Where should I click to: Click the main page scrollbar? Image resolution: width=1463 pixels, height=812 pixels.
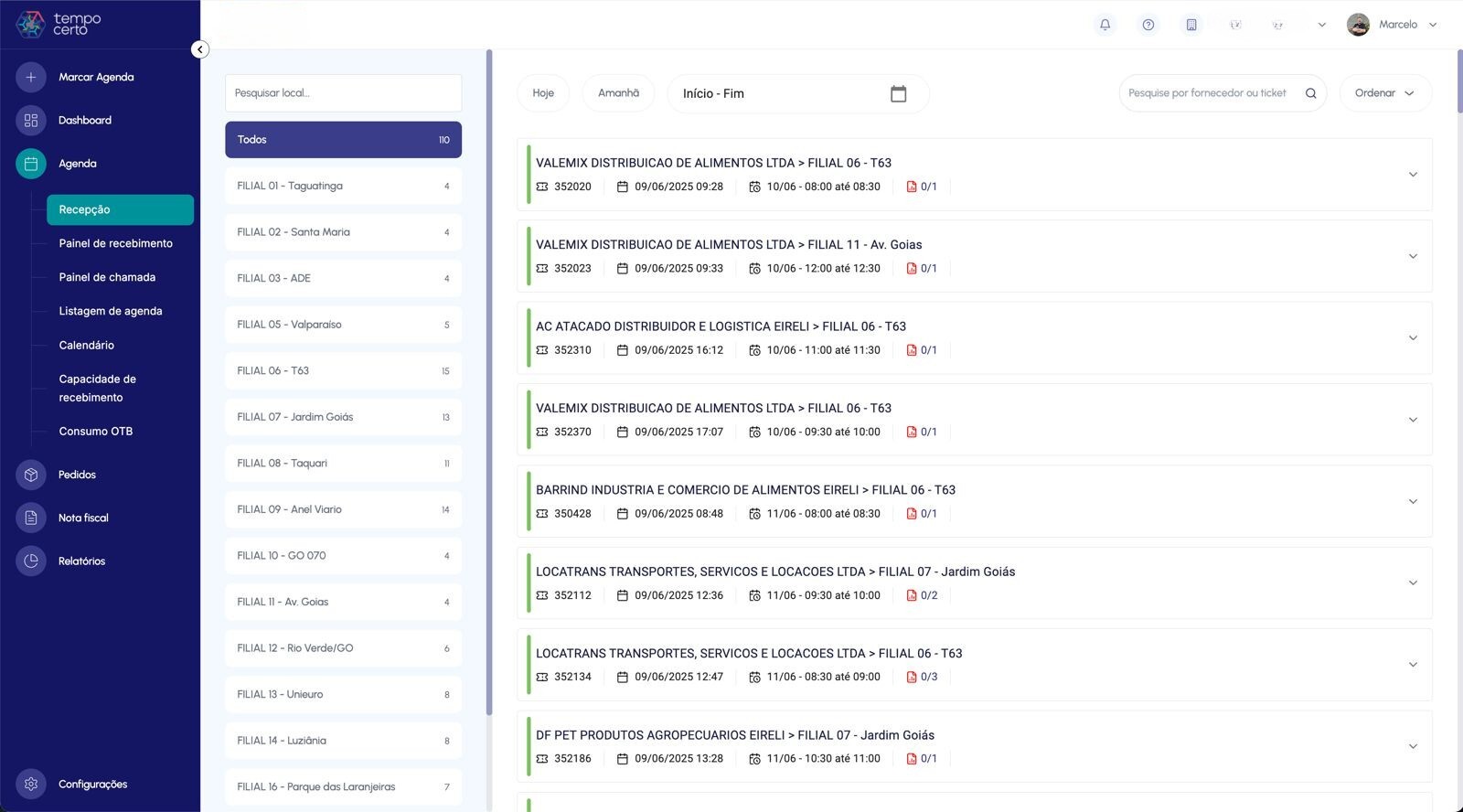click(1459, 80)
